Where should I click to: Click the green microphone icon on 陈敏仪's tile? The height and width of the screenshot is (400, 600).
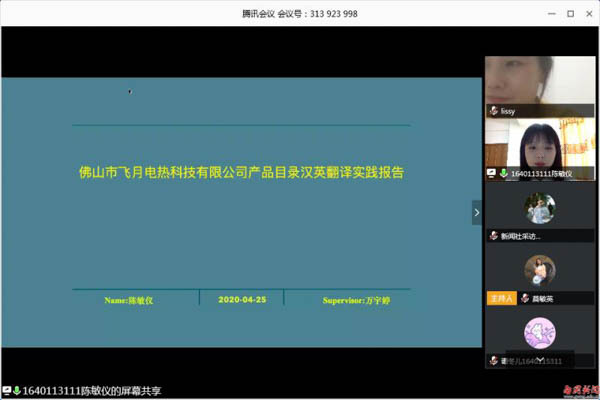[504, 173]
